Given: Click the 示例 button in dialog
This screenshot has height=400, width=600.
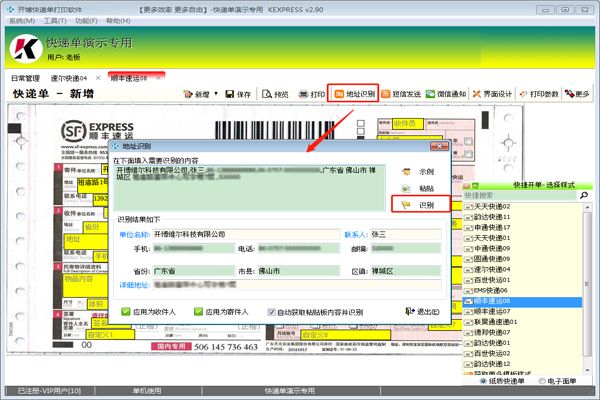Looking at the screenshot, I should tap(418, 171).
